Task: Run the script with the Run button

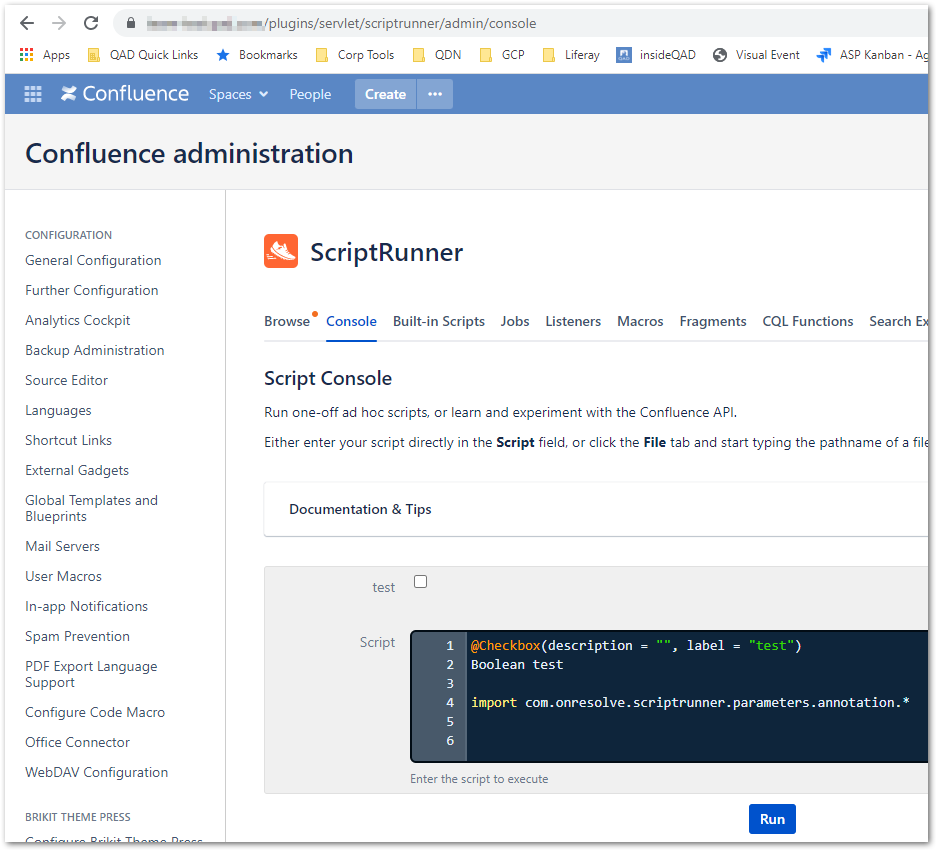Action: pos(772,819)
